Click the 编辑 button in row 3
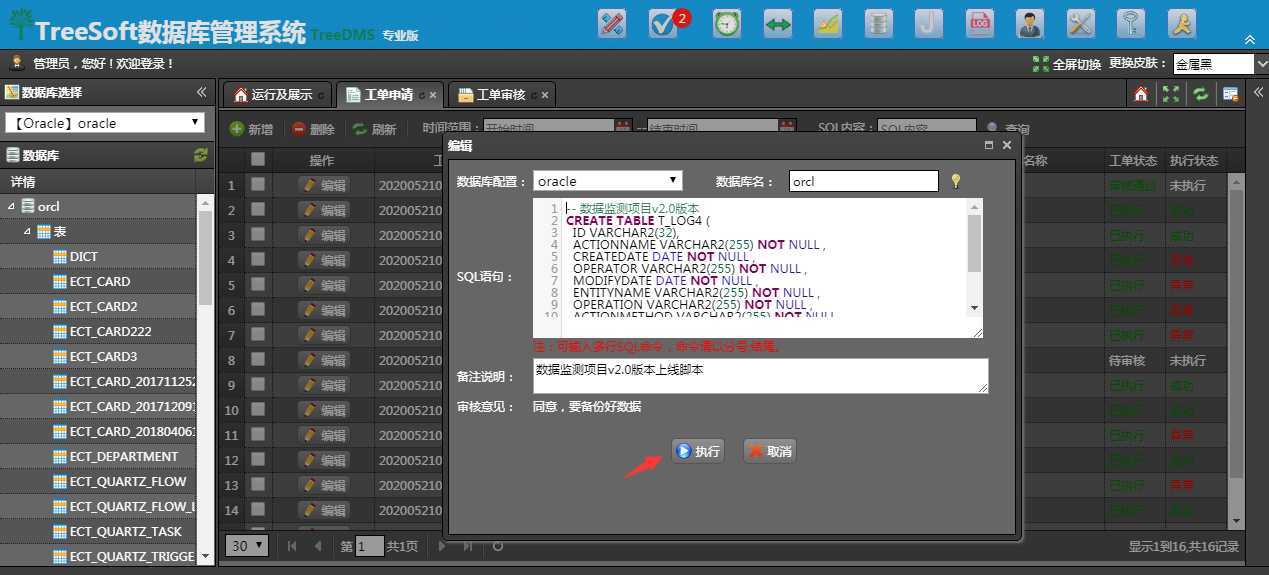1269x575 pixels. point(324,235)
